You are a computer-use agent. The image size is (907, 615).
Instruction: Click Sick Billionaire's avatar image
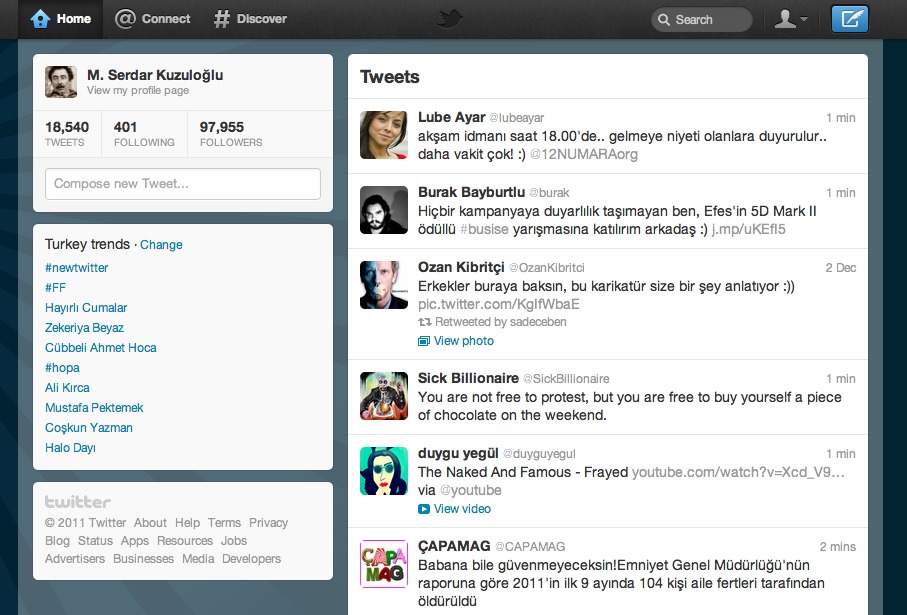click(384, 396)
